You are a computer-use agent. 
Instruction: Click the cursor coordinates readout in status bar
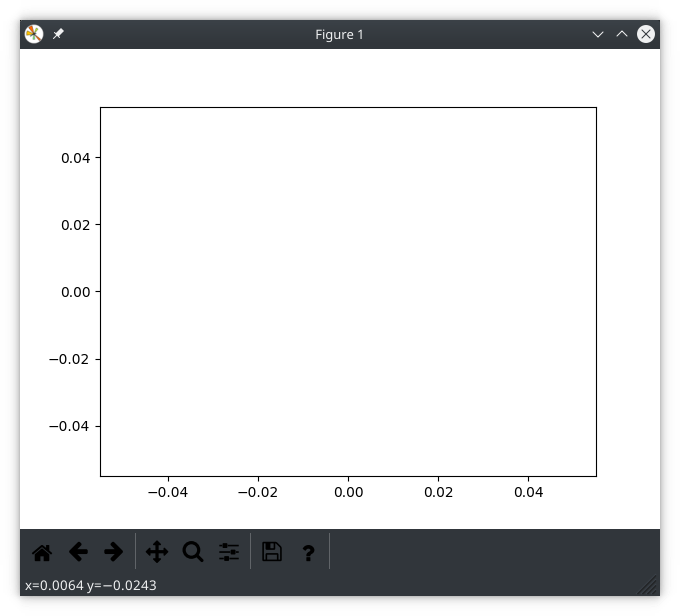[x=91, y=586]
